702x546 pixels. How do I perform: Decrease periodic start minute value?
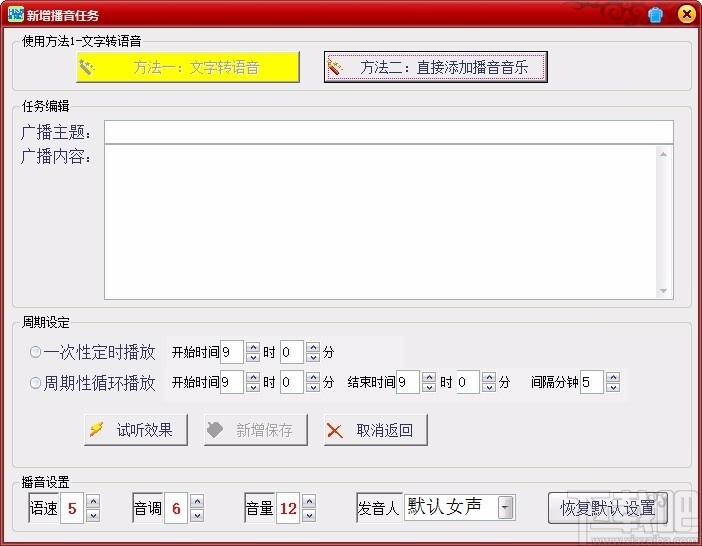click(313, 387)
